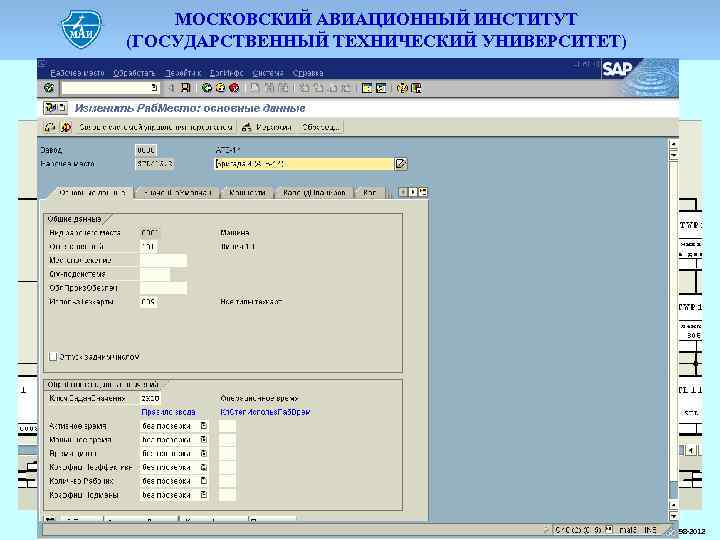This screenshot has width=720, height=540.
Task: Click the 'Образец...' toolbar button
Action: 321,127
